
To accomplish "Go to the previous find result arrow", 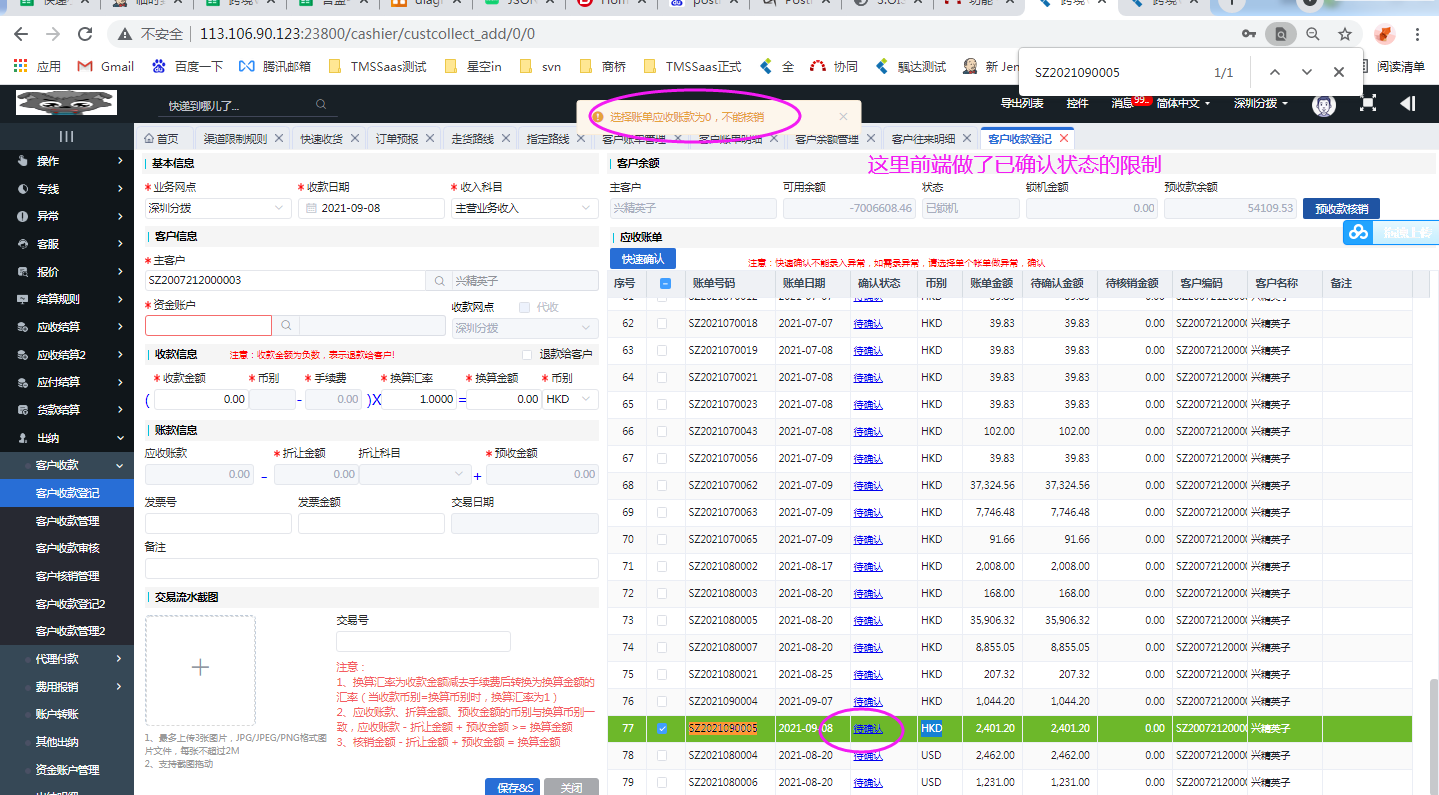I will click(1274, 72).
